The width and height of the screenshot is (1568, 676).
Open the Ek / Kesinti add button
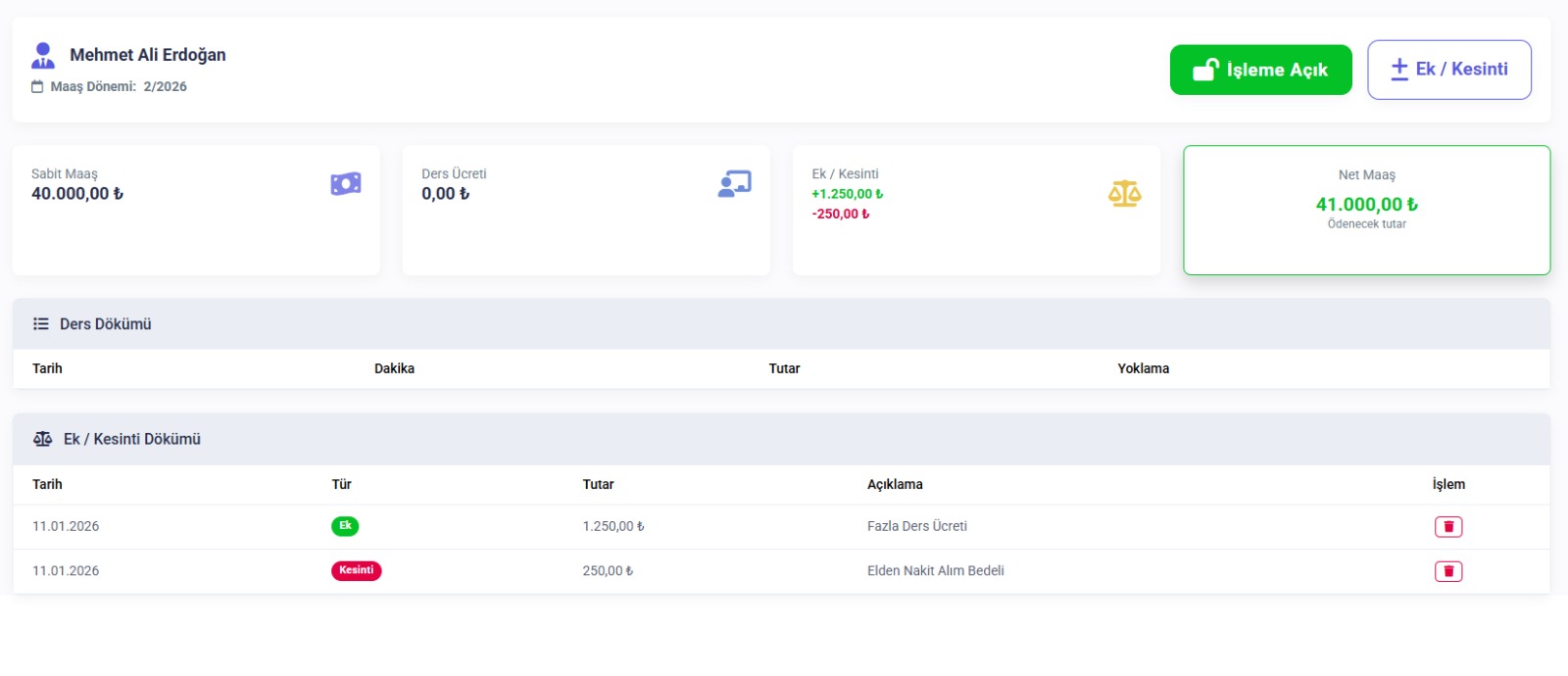coord(1448,70)
